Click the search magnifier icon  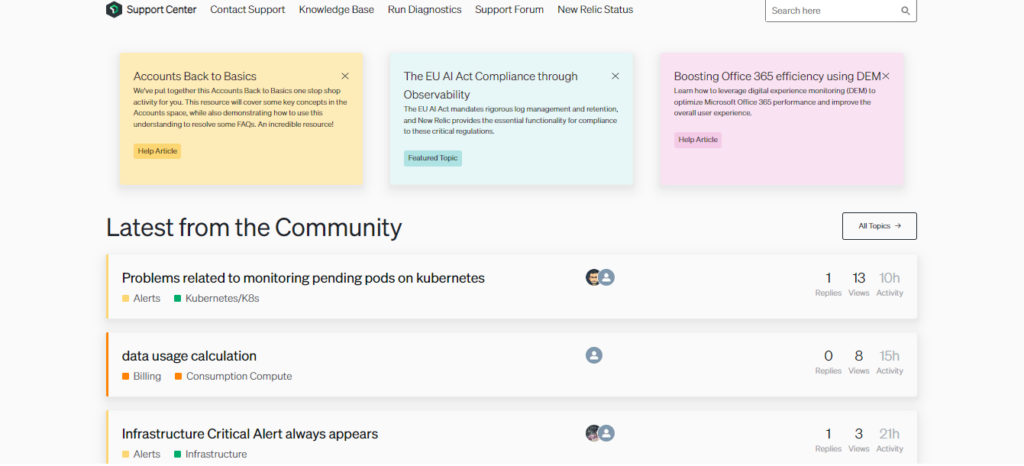pyautogui.click(x=905, y=10)
